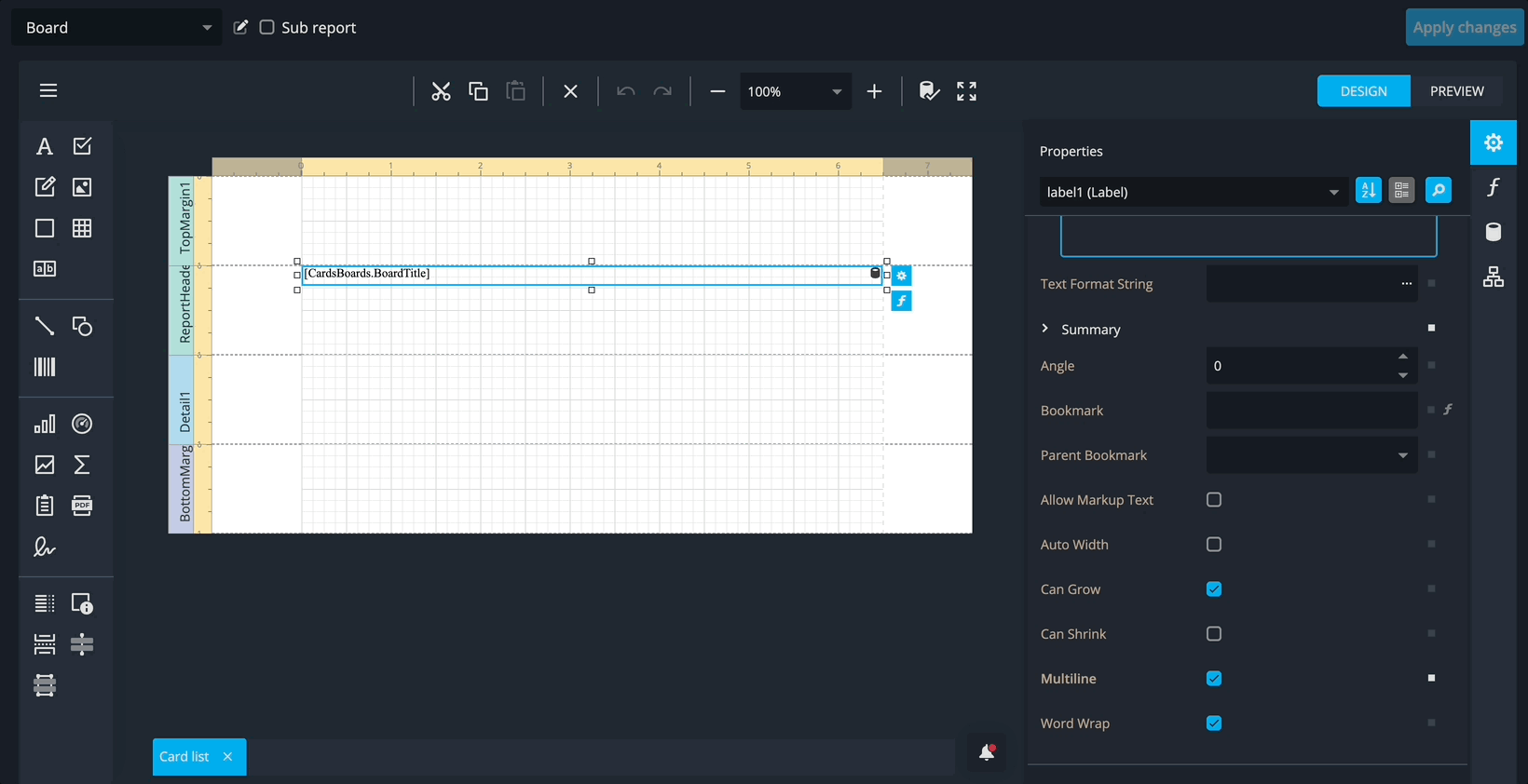The width and height of the screenshot is (1528, 784).
Task: Select the Character Comb tool
Action: pyautogui.click(x=44, y=269)
